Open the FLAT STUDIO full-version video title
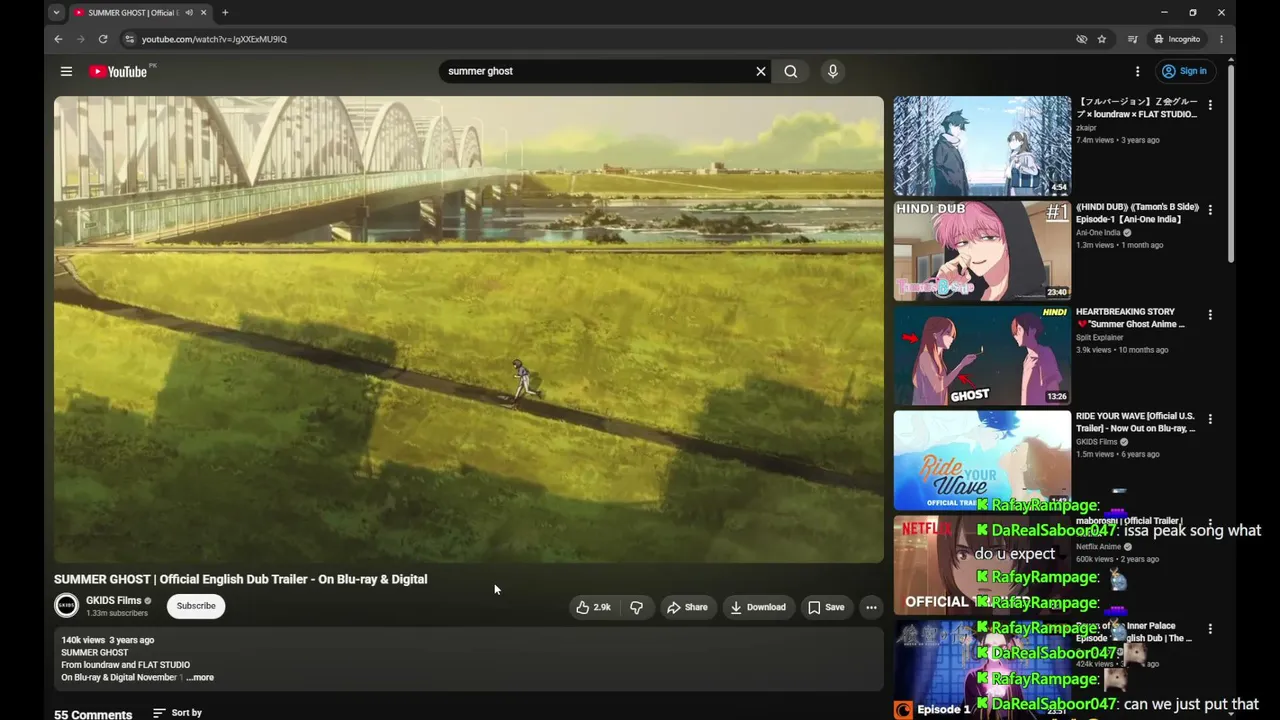 click(x=1137, y=108)
